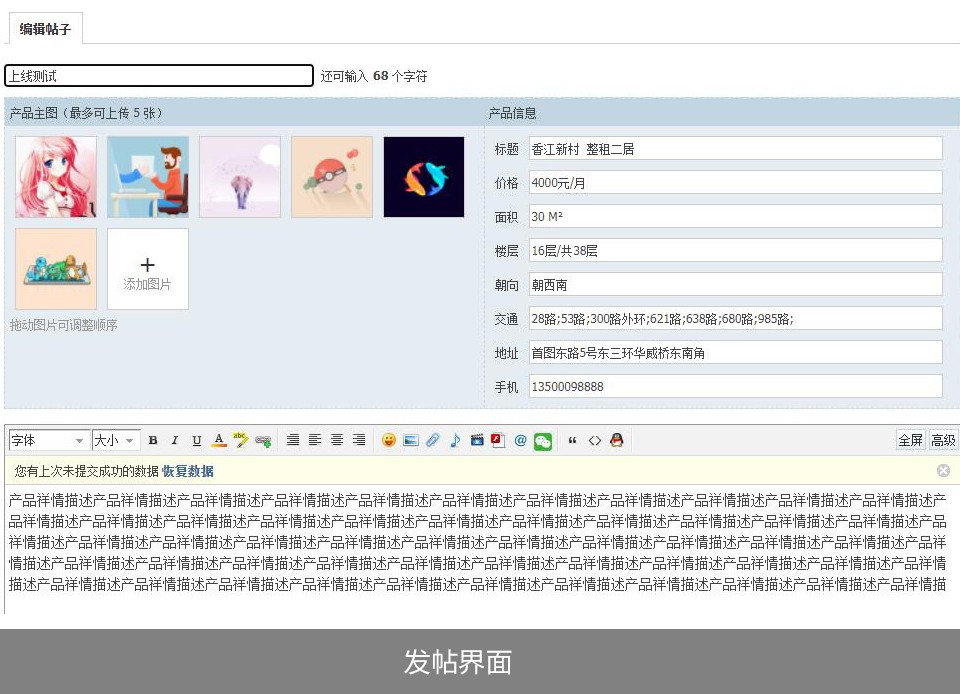960x694 pixels.
Task: Mention a friend with the @ icon
Action: [x=520, y=440]
